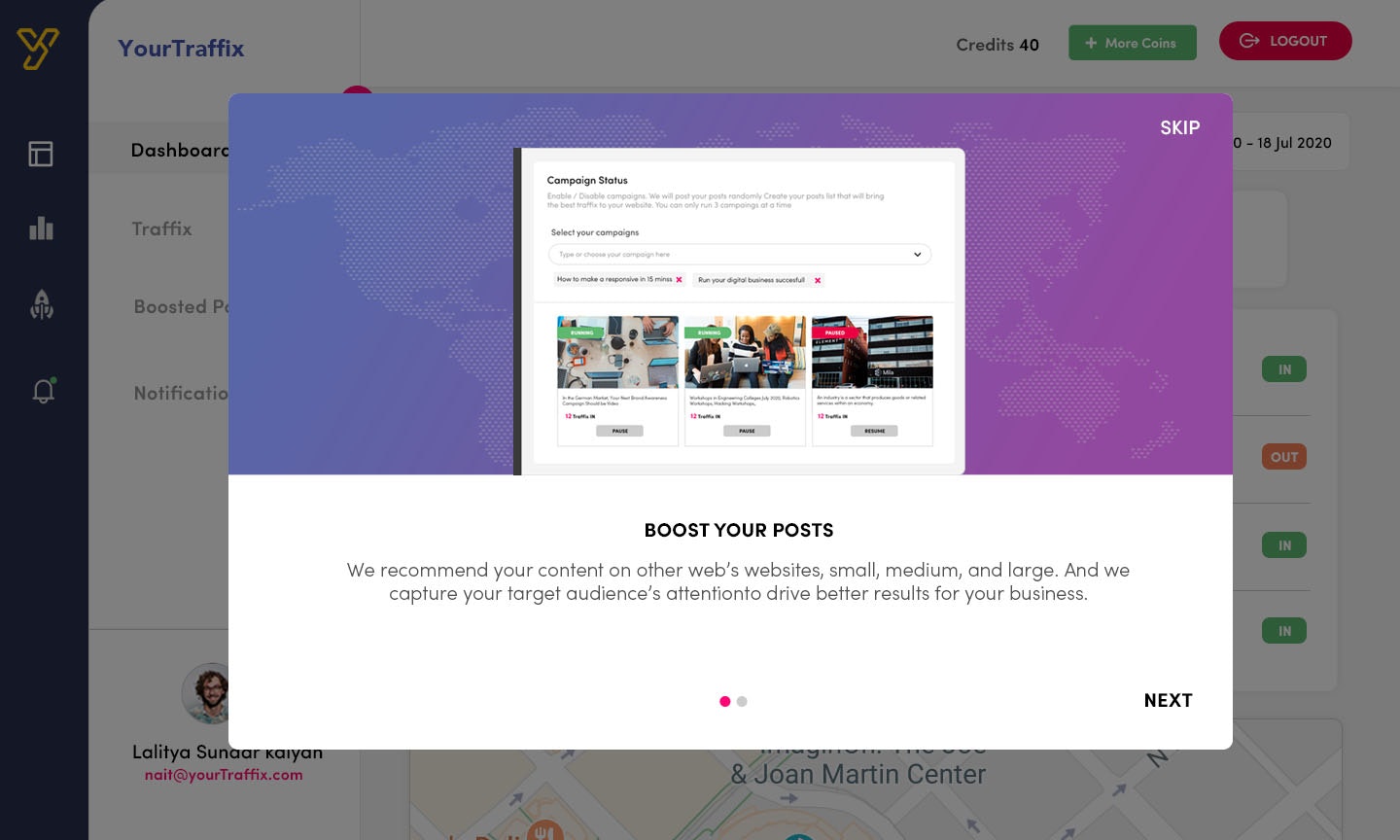Open the Dashboard menu item

point(180,150)
